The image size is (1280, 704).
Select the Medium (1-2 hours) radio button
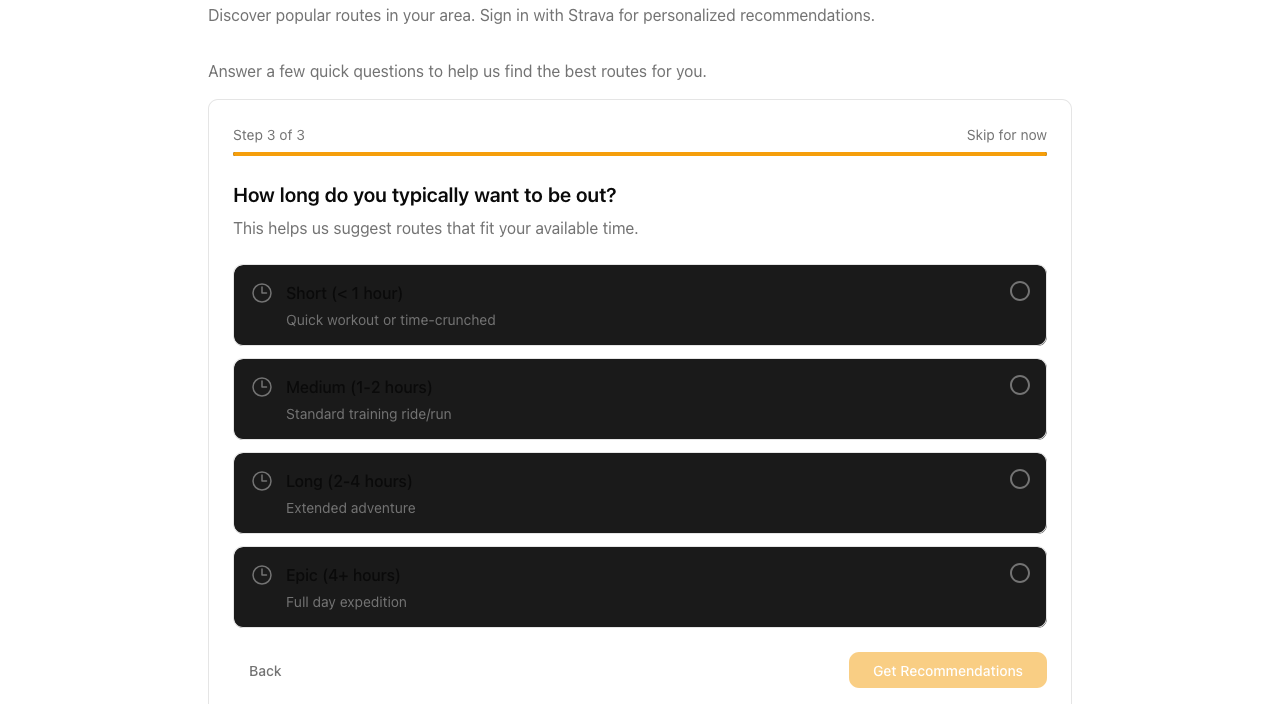point(1019,385)
